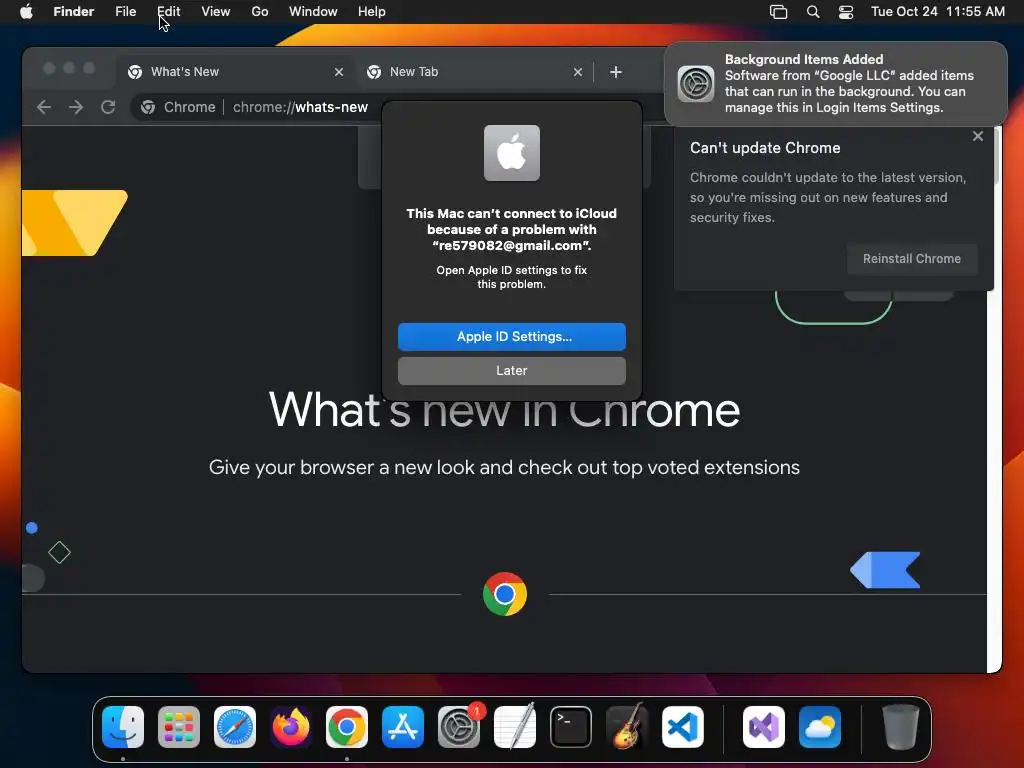
Task: Open the View menu
Action: (x=216, y=12)
